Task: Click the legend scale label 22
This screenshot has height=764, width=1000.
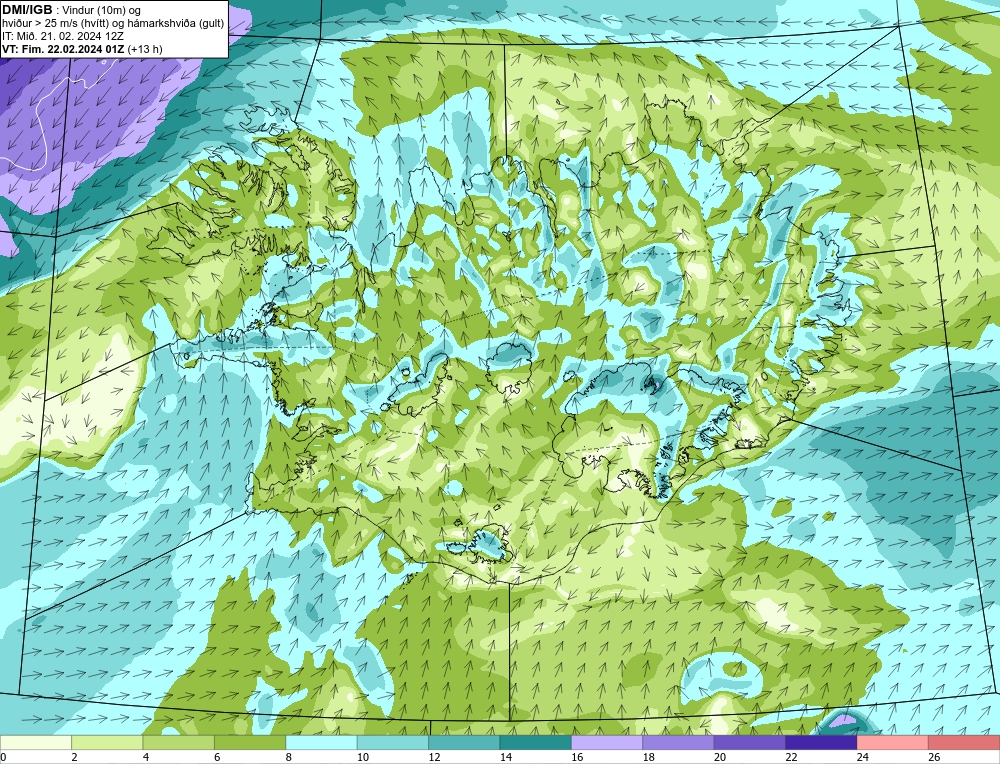Action: (791, 758)
